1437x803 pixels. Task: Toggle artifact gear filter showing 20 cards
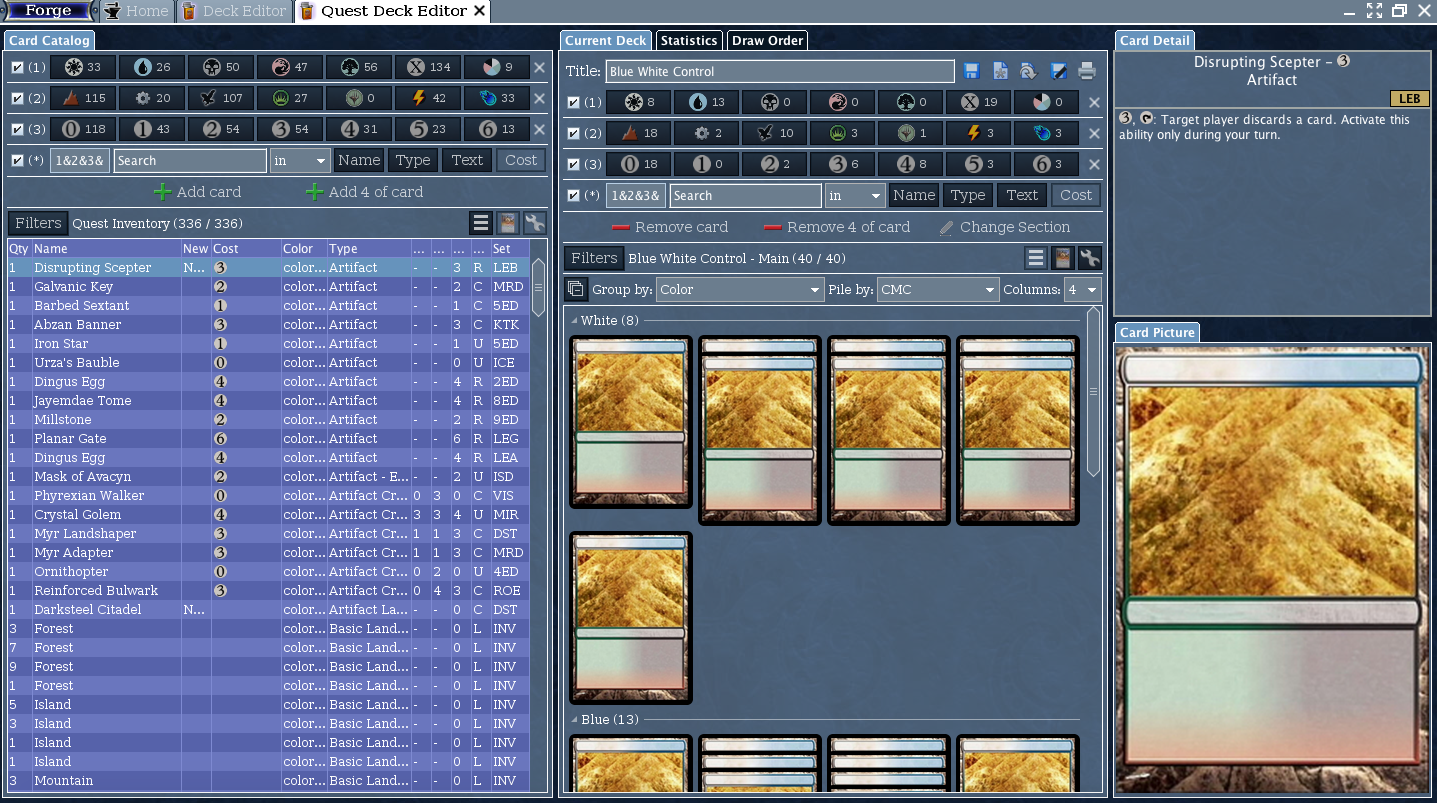coord(151,99)
